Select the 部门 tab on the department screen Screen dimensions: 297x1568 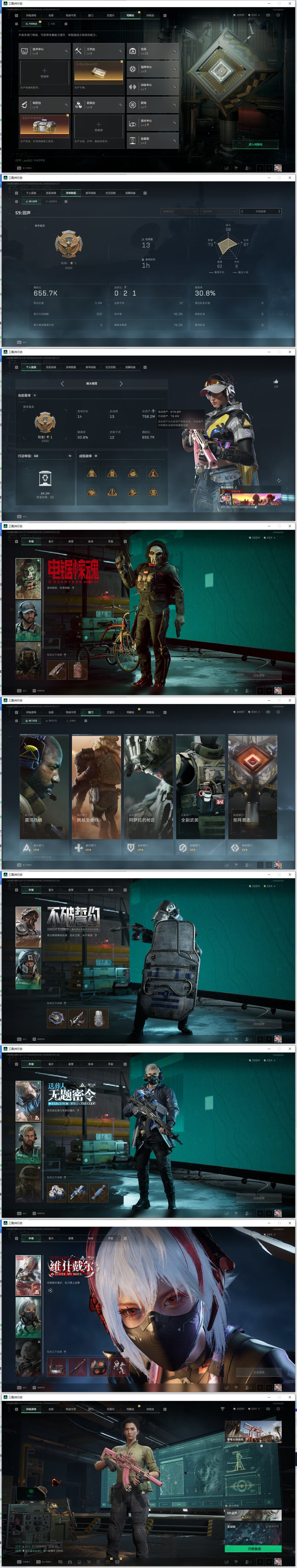(x=91, y=712)
